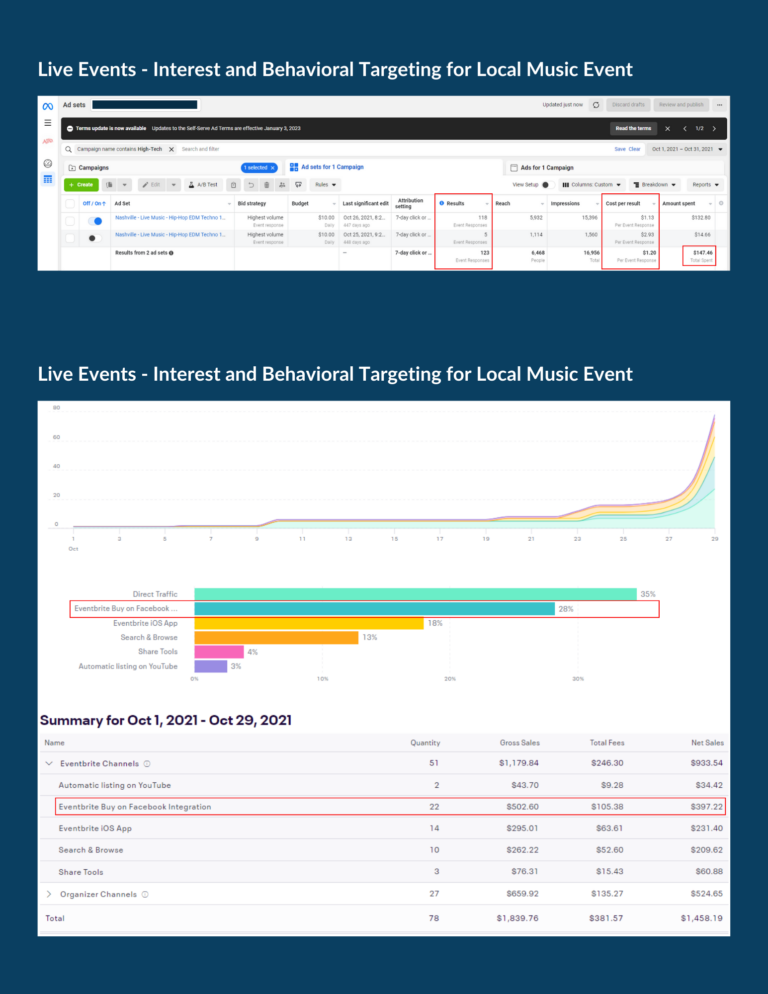Click the pink Share Tools bar
This screenshot has height=994, width=768.
(219, 652)
